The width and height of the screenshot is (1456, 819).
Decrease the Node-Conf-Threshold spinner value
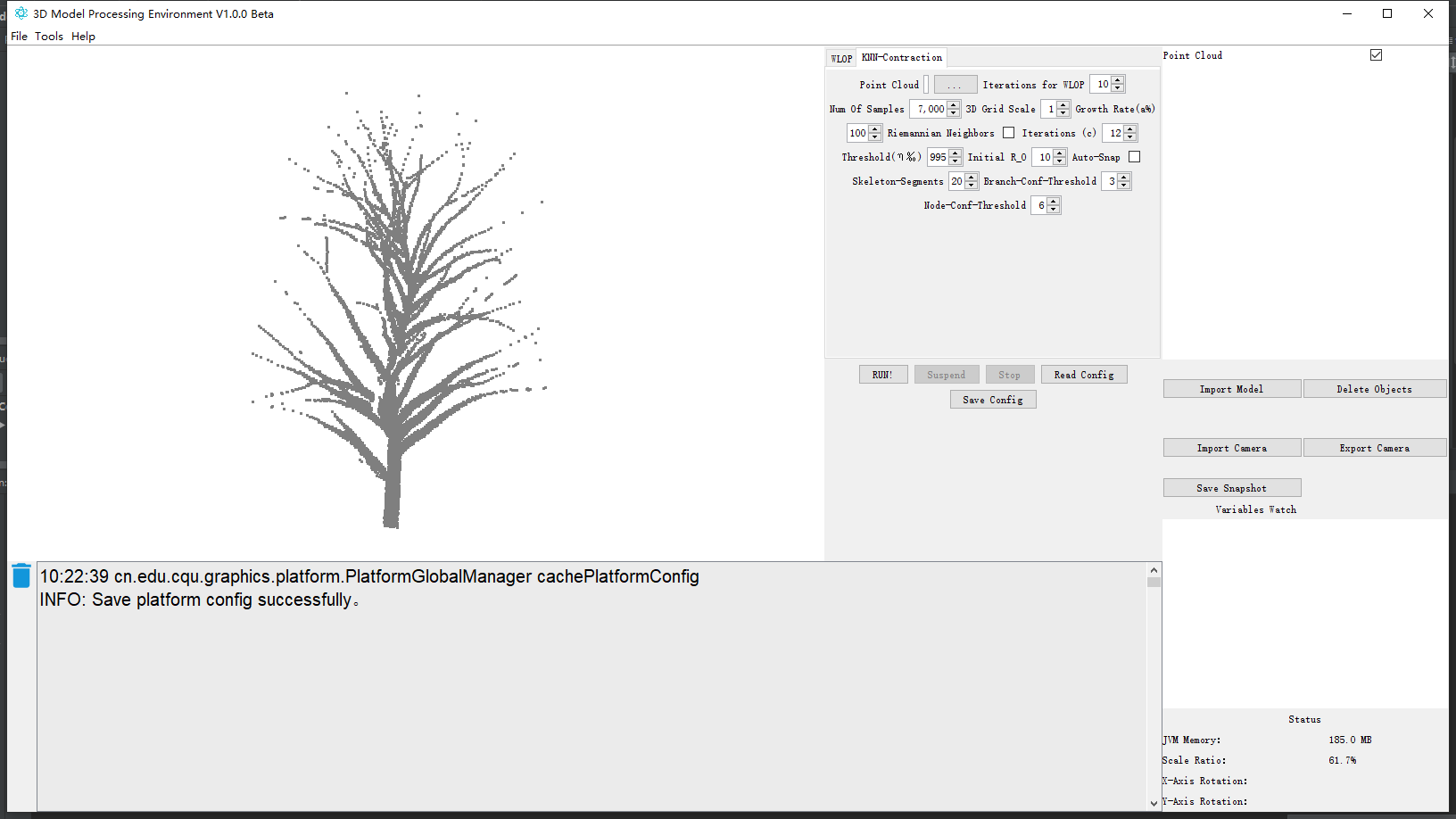(1054, 209)
